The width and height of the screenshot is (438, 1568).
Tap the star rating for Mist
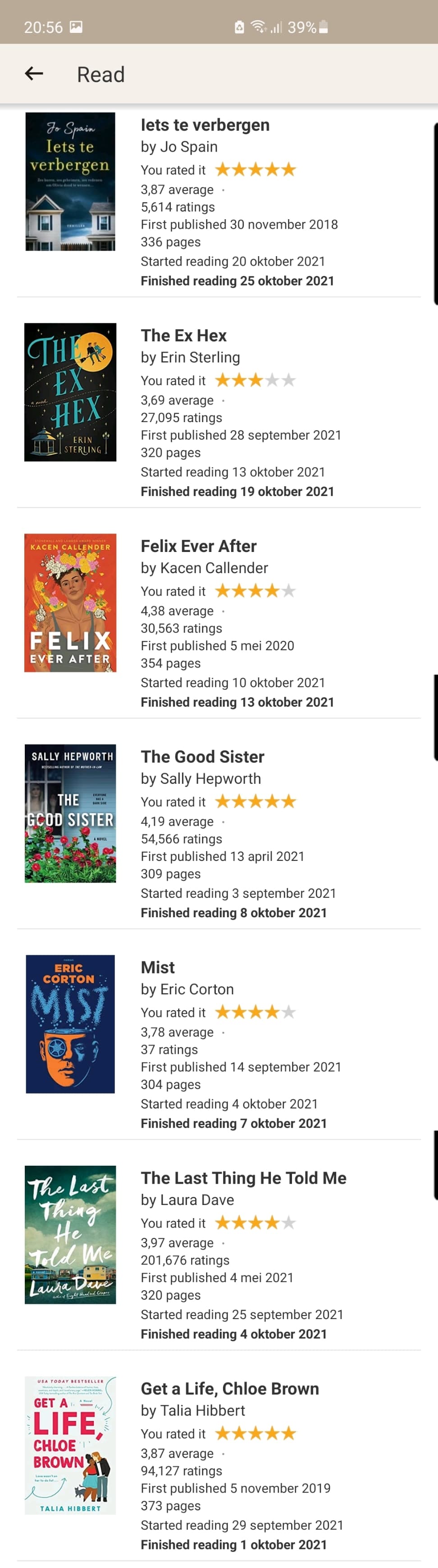pyautogui.click(x=255, y=1012)
